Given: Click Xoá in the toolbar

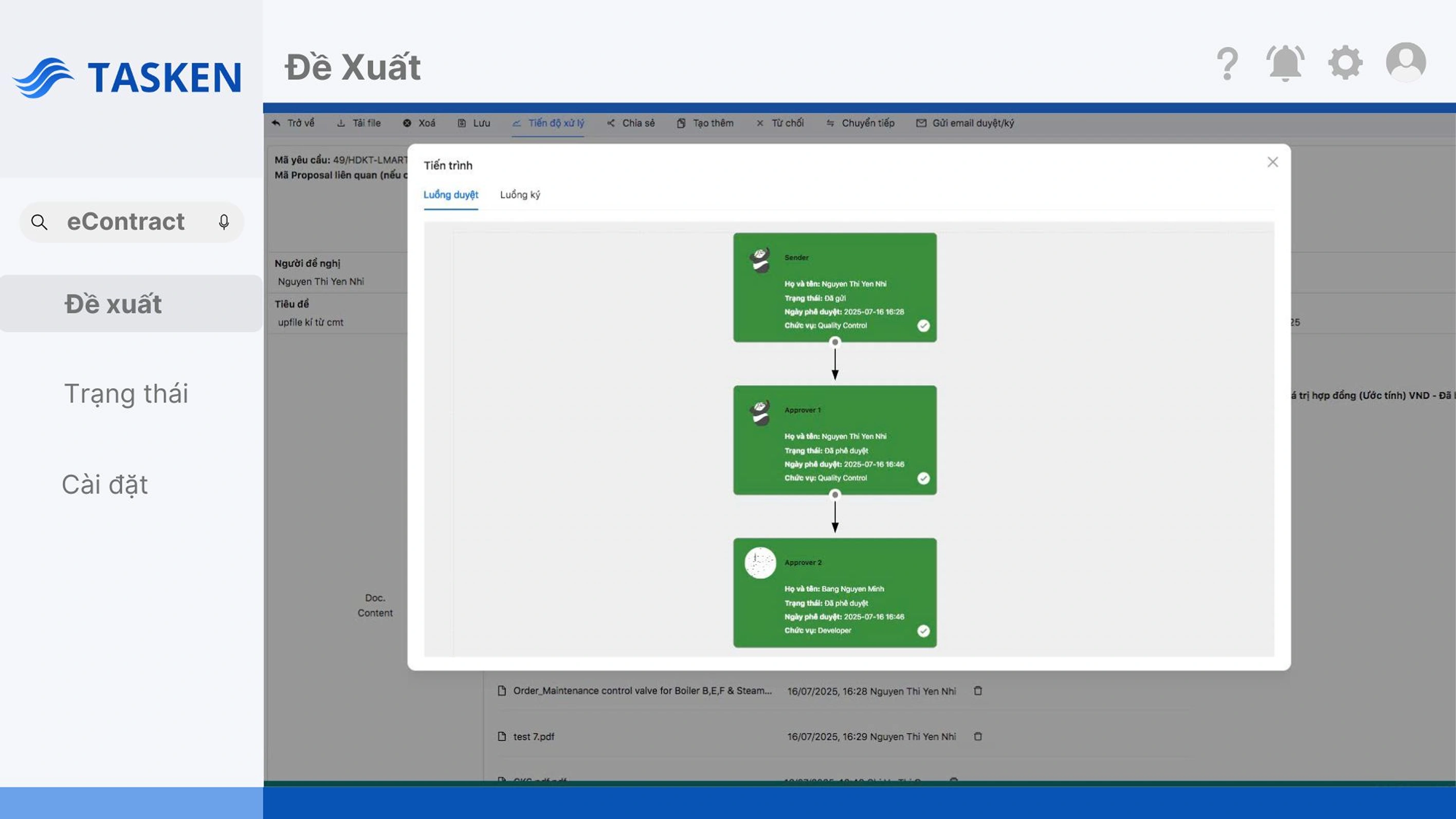Looking at the screenshot, I should pos(419,123).
